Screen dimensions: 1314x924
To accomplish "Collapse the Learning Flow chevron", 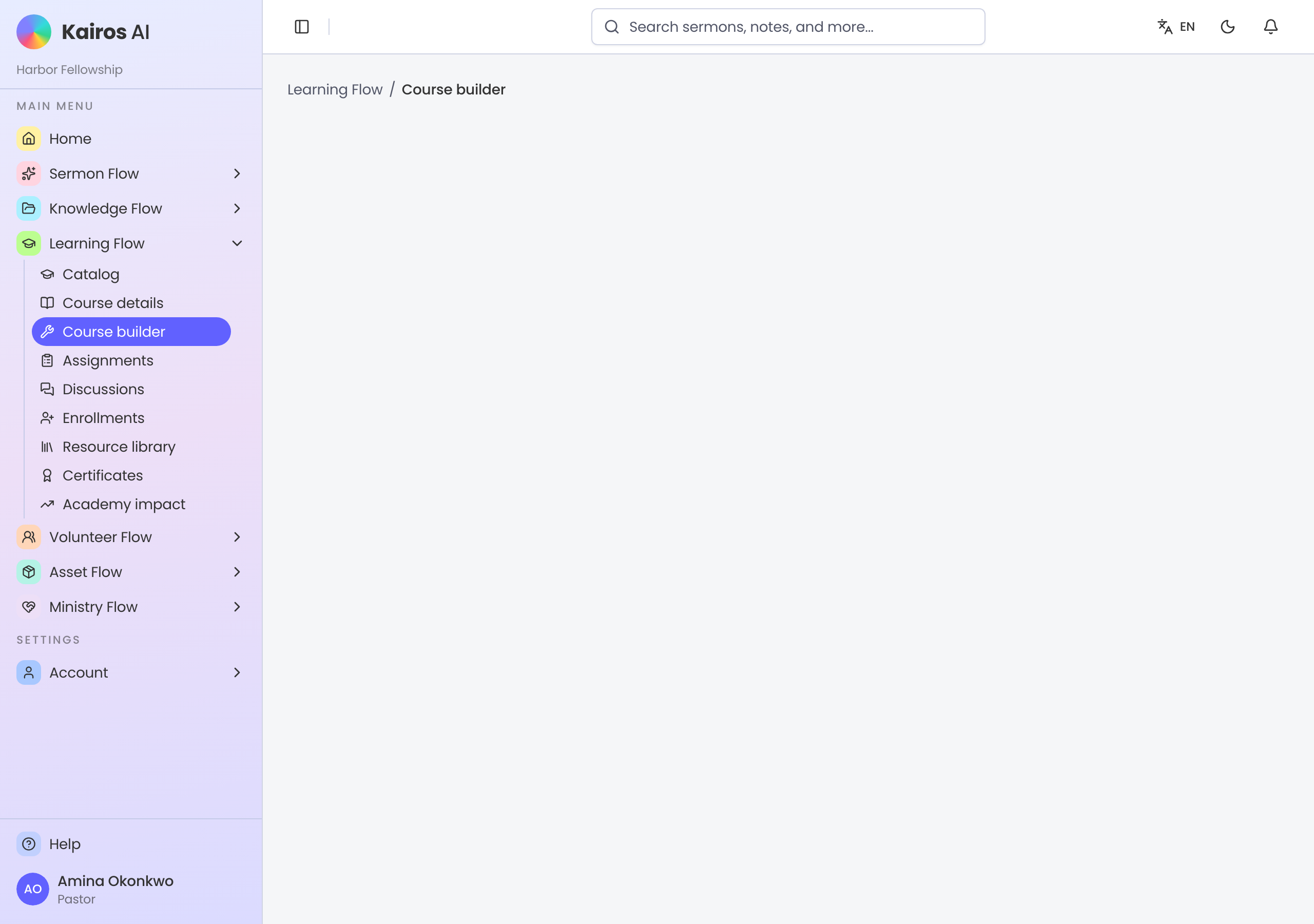I will pyautogui.click(x=237, y=243).
